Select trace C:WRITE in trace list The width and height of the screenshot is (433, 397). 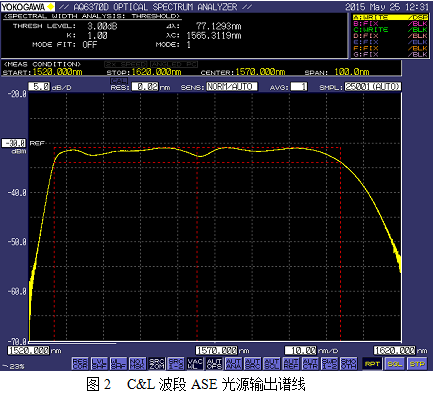pyautogui.click(x=390, y=29)
